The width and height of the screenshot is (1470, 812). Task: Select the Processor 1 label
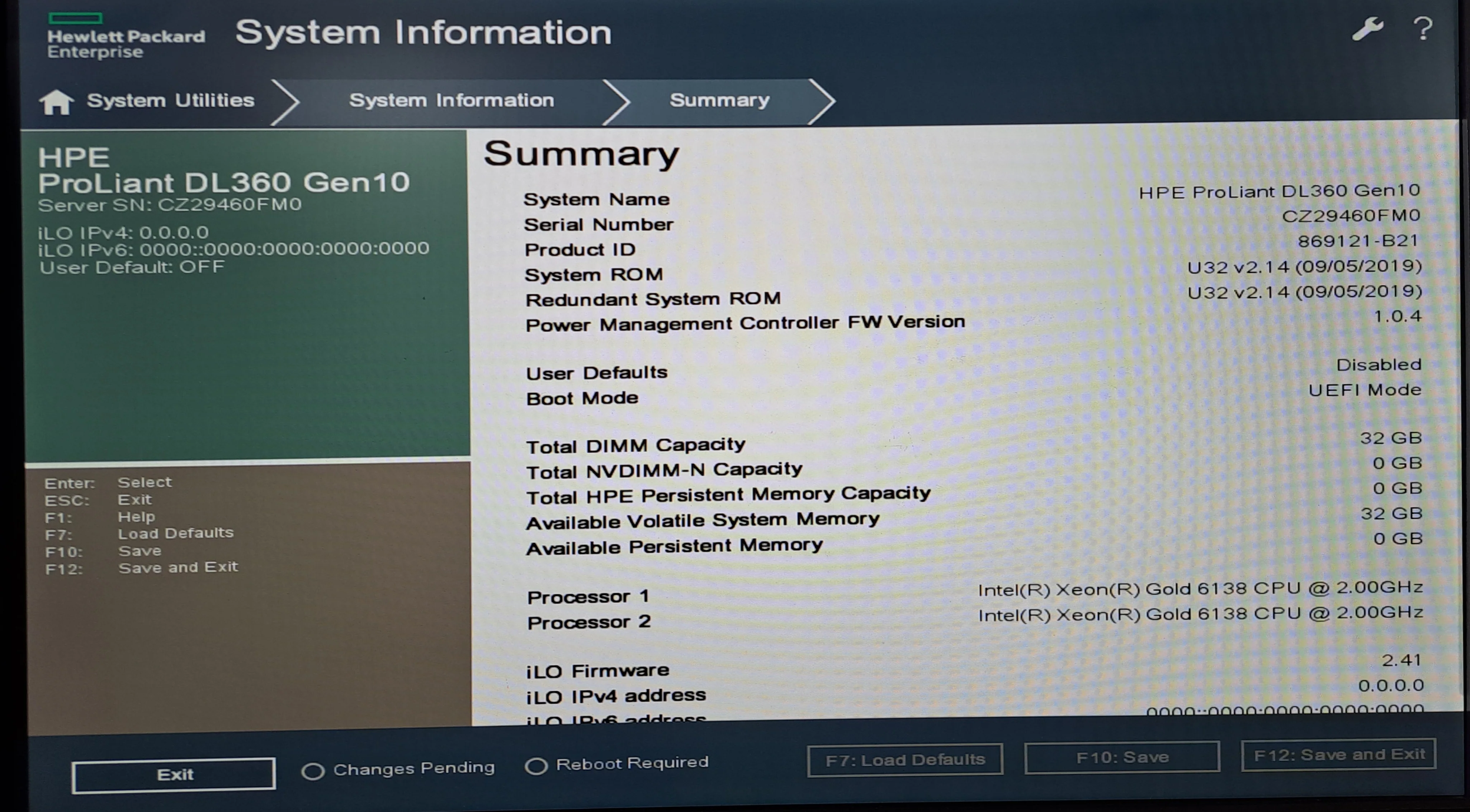[589, 597]
